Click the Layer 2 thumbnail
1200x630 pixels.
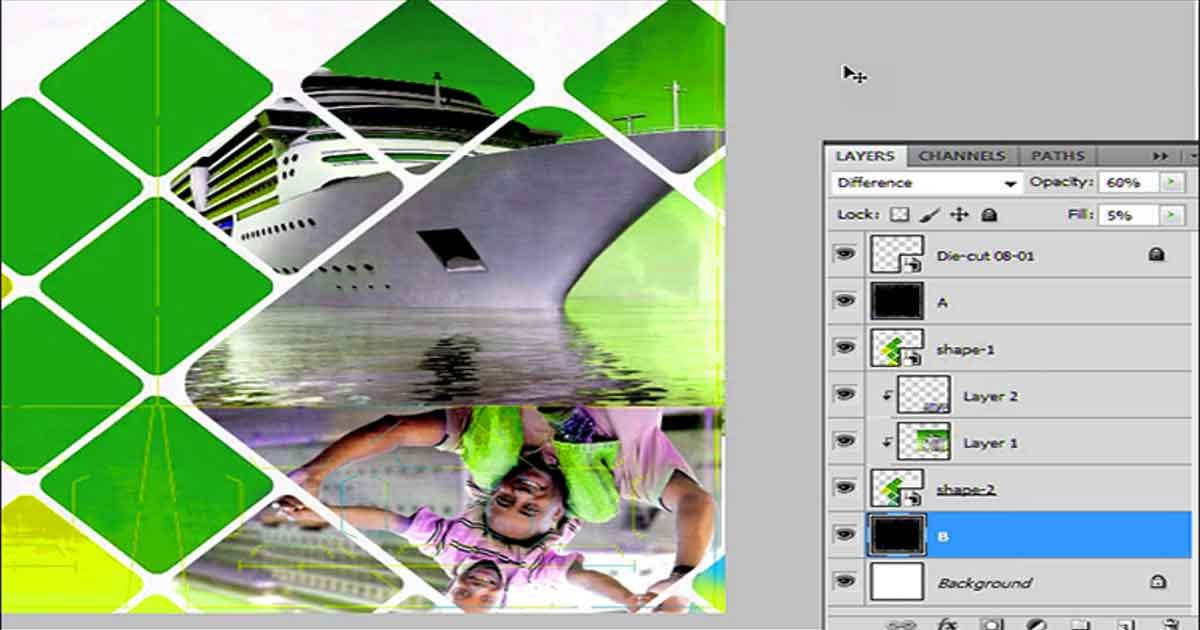point(923,395)
